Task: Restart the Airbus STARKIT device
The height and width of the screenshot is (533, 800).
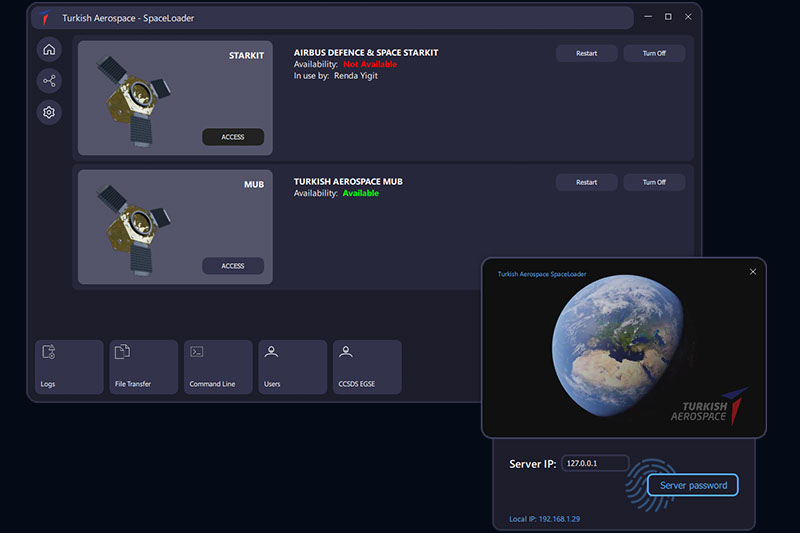Action: (x=586, y=53)
